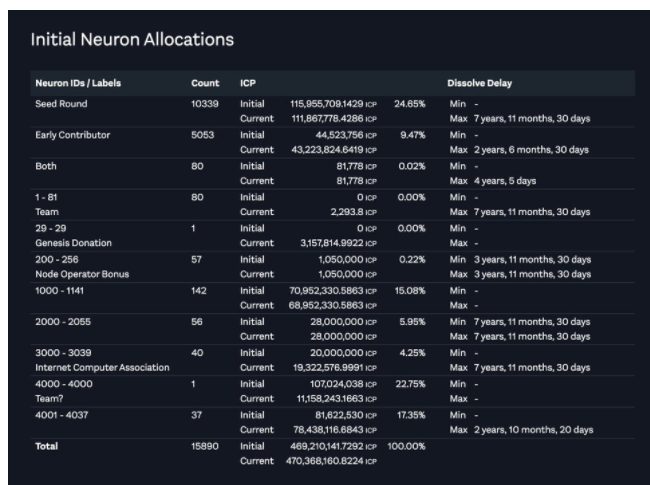Screen dimensions: 650x485
Task: Click the 17.35% percentage
Action: (x=411, y=415)
